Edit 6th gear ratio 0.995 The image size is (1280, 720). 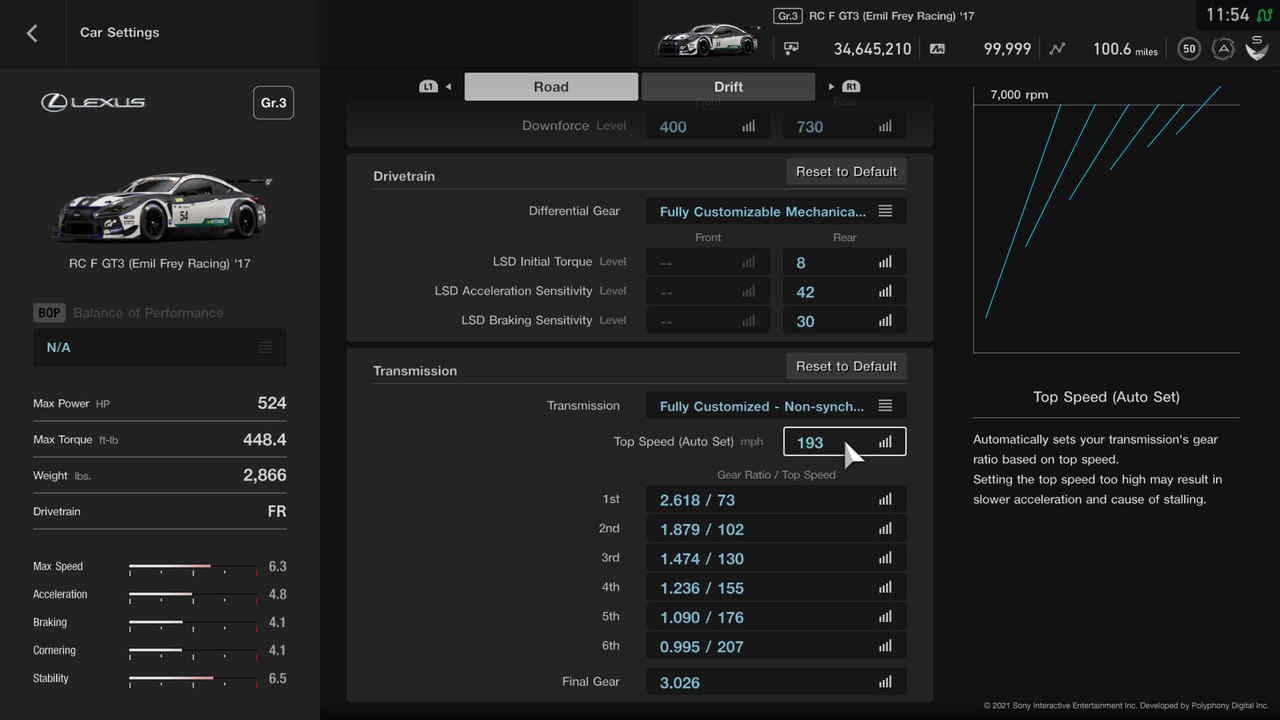777,646
